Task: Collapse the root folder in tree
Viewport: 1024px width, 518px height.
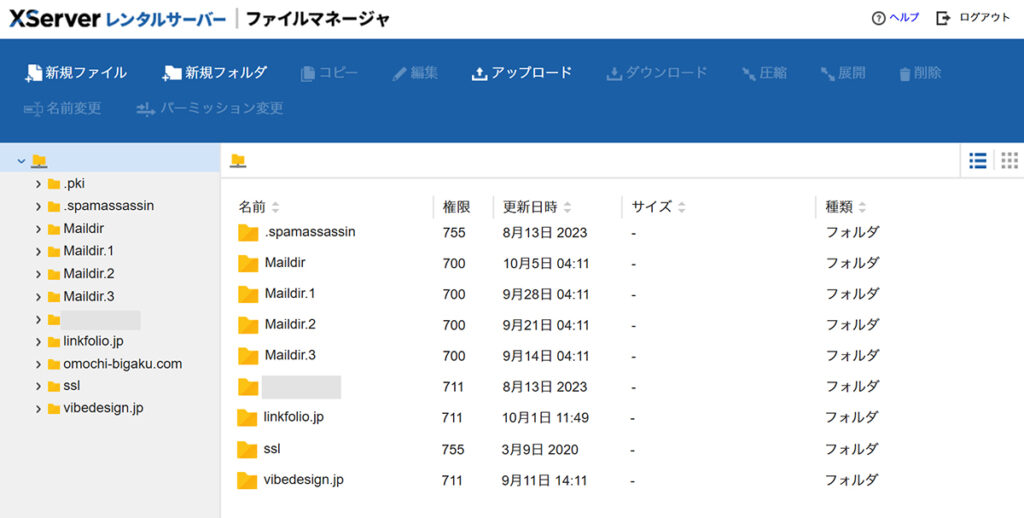Action: point(21,161)
